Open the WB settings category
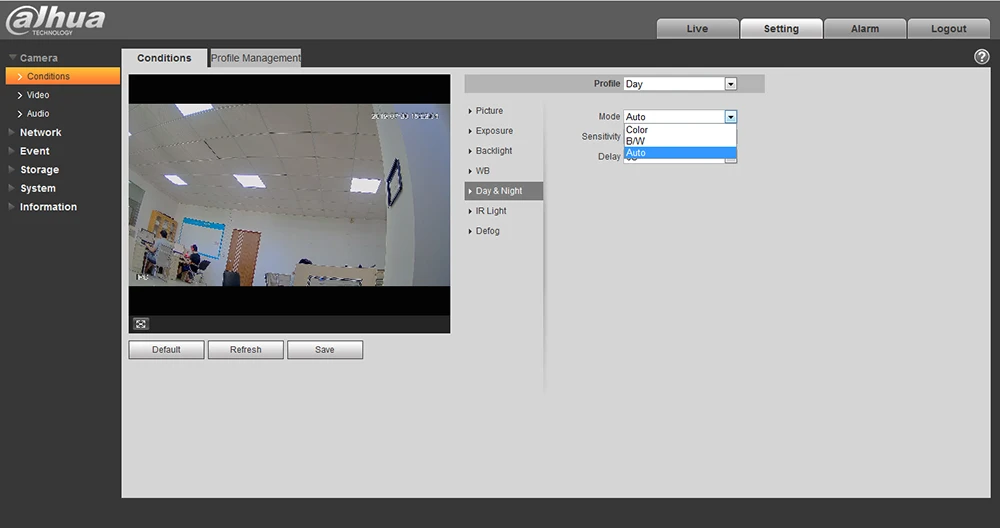This screenshot has height=528, width=1000. pos(482,171)
